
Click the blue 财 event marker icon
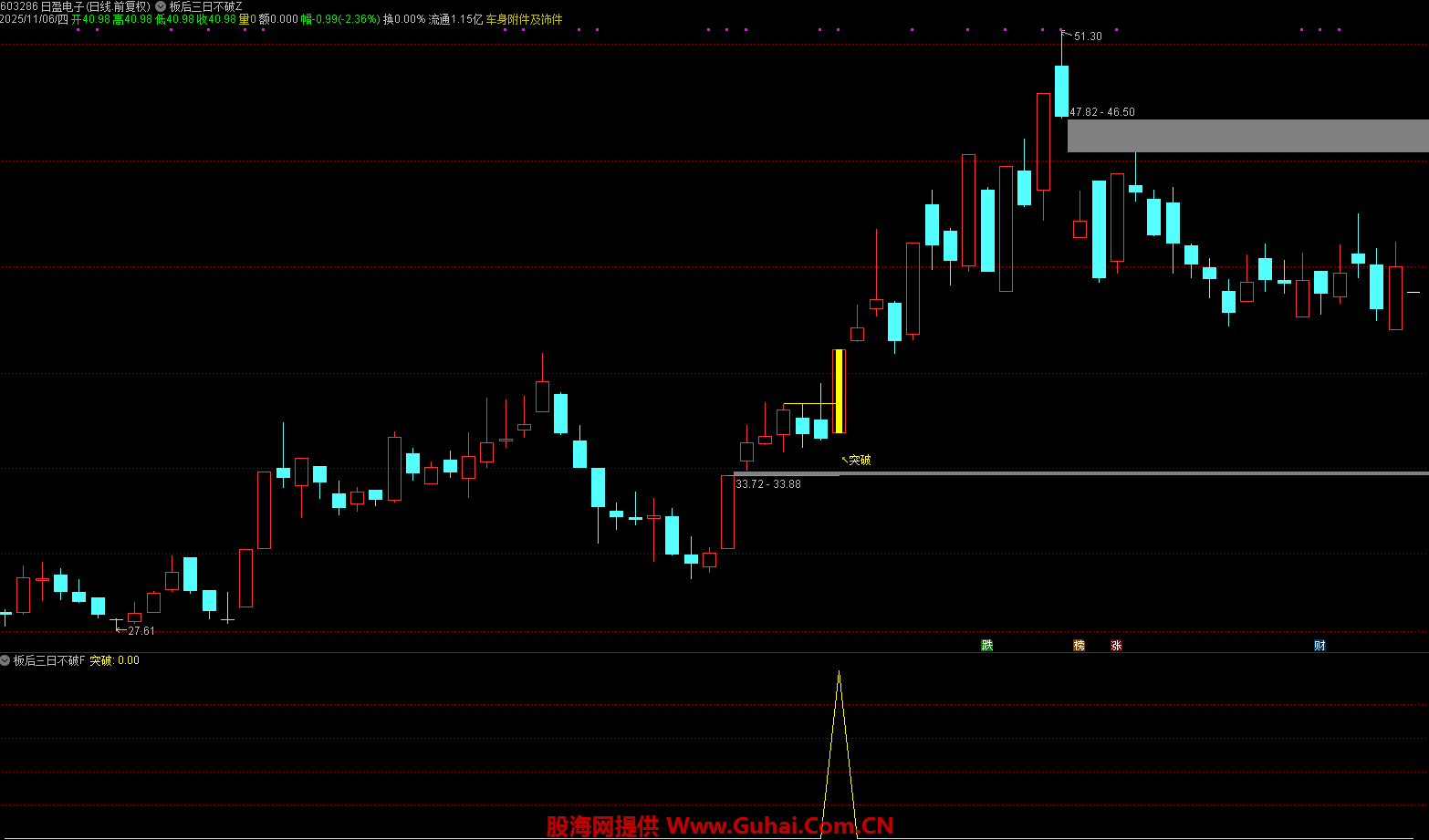coord(1319,645)
